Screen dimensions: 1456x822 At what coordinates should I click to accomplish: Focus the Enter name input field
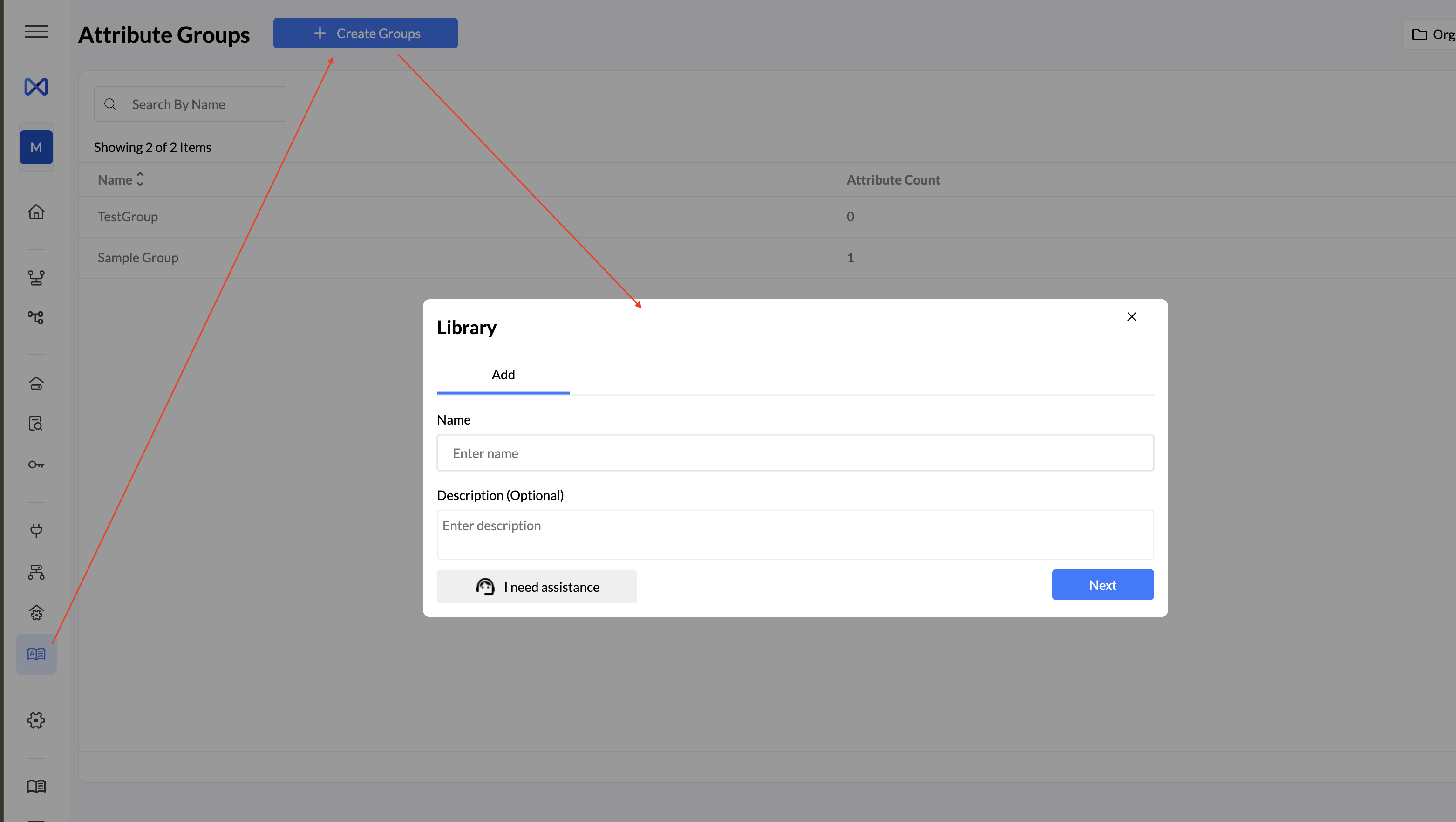click(795, 453)
